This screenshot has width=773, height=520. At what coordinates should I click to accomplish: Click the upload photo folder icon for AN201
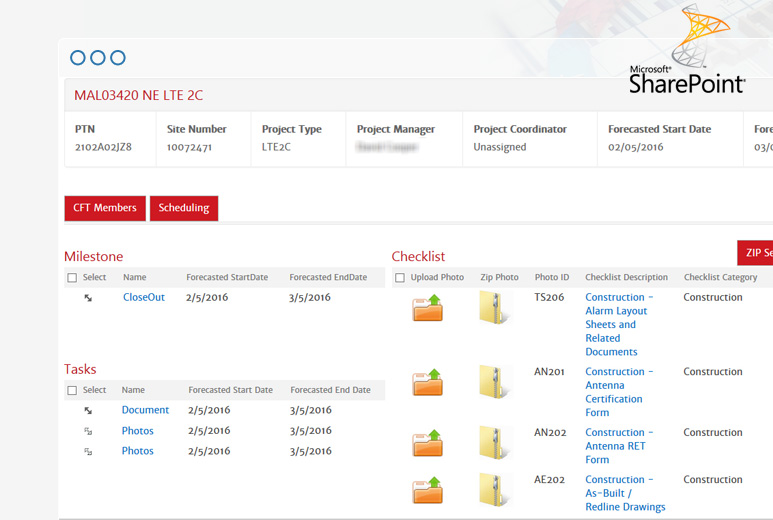pos(427,382)
